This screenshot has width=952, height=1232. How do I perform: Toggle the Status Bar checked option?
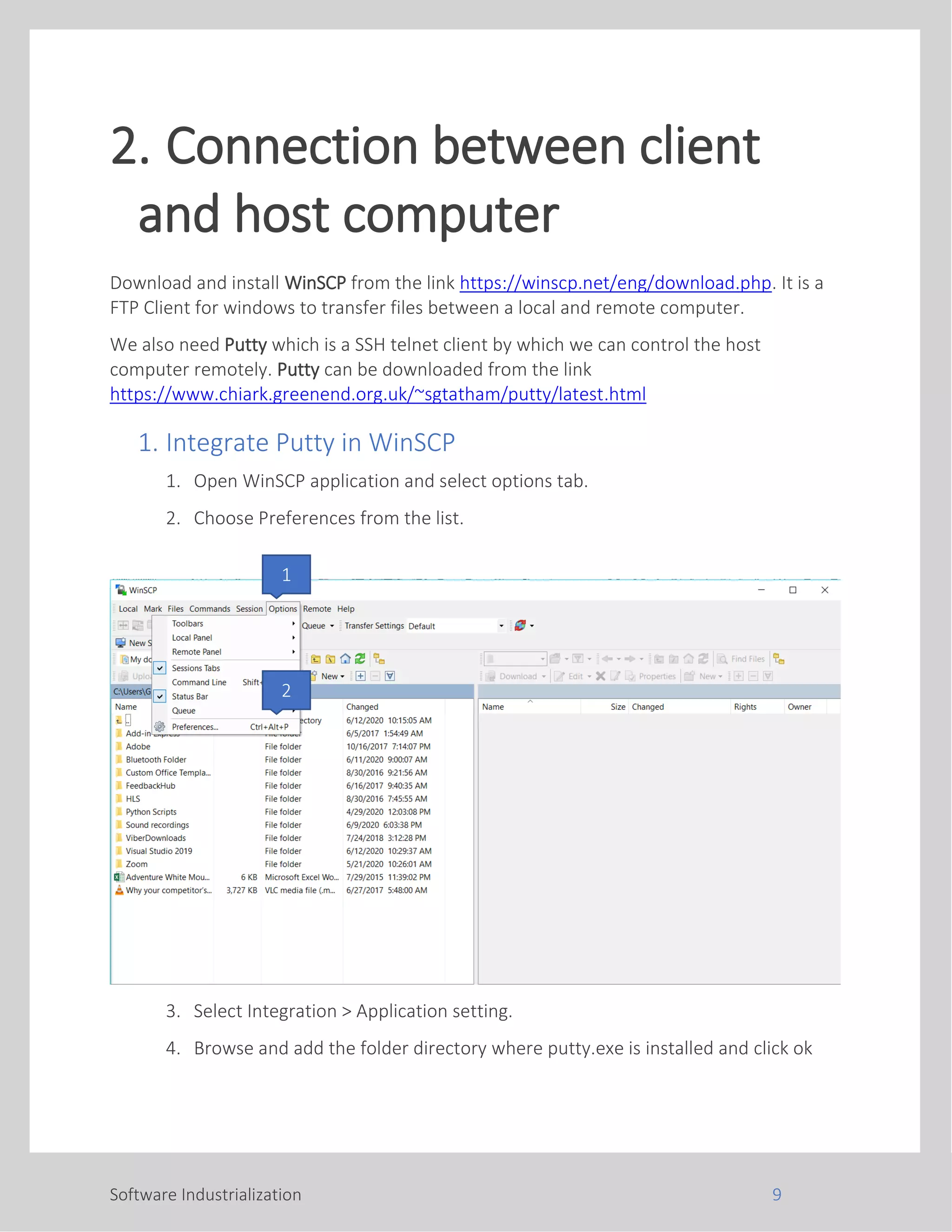pos(190,697)
